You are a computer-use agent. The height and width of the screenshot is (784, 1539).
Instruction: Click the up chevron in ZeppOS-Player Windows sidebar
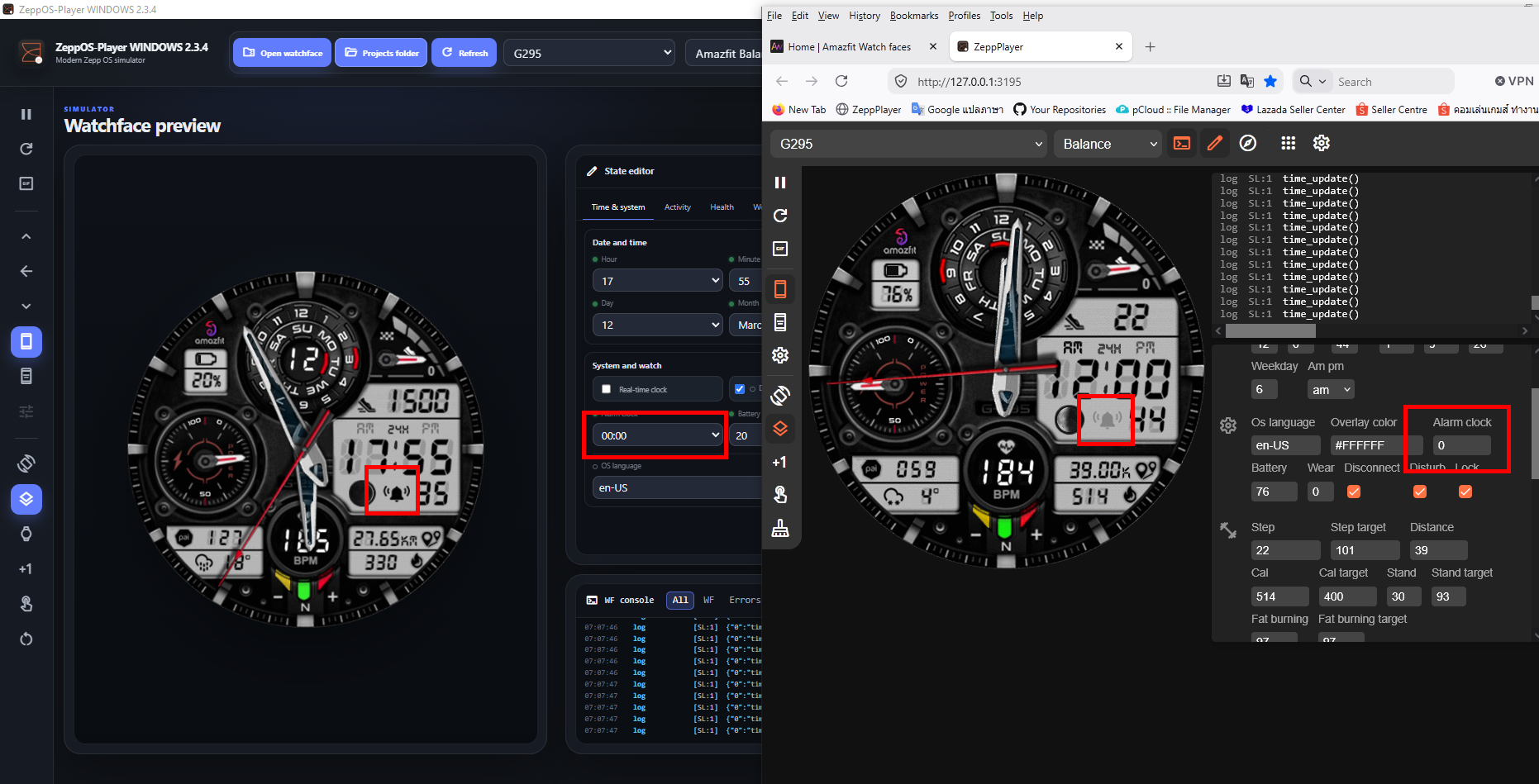coord(26,236)
